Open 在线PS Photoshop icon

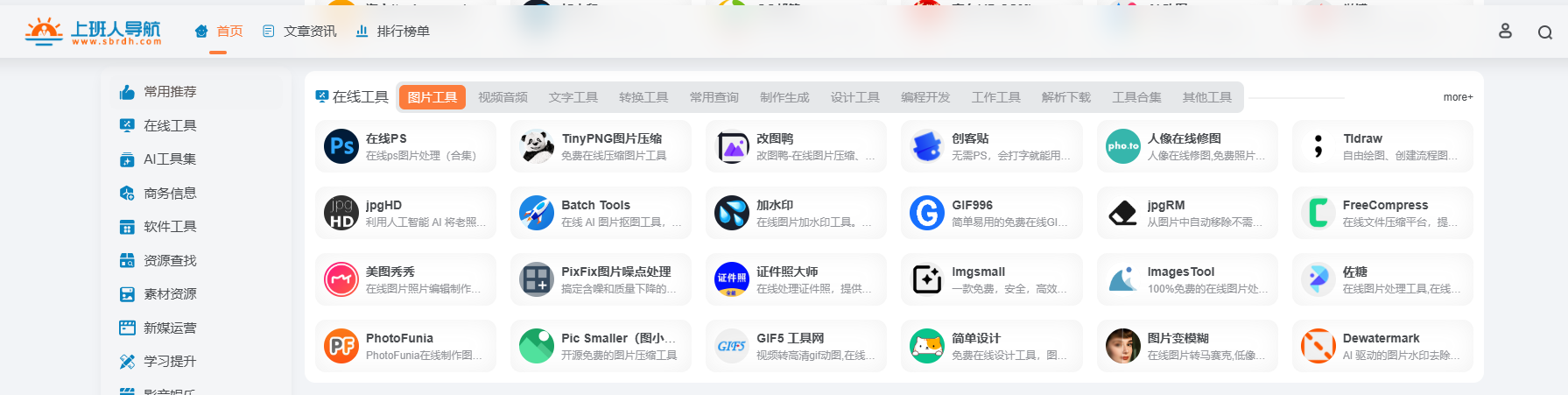point(341,146)
